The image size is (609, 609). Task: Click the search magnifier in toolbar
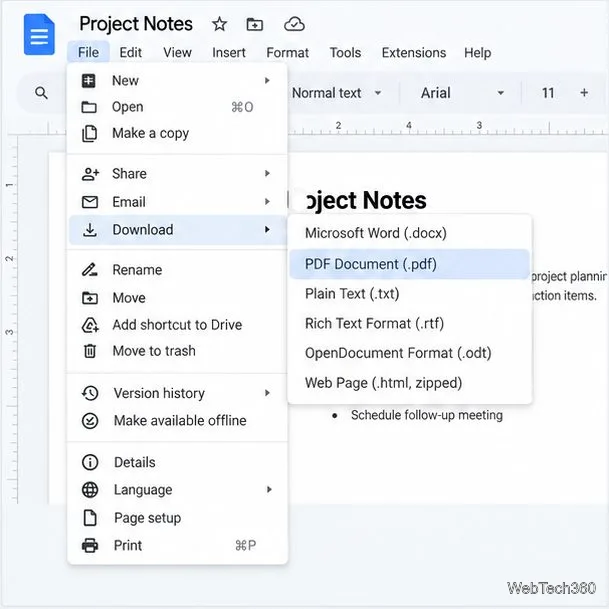tap(41, 93)
